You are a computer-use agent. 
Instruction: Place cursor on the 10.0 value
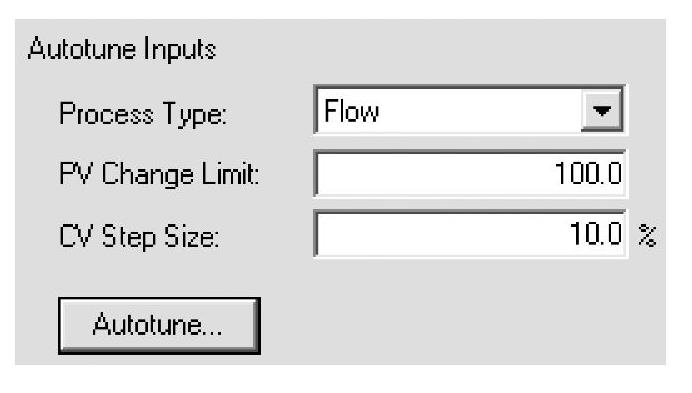click(x=596, y=234)
